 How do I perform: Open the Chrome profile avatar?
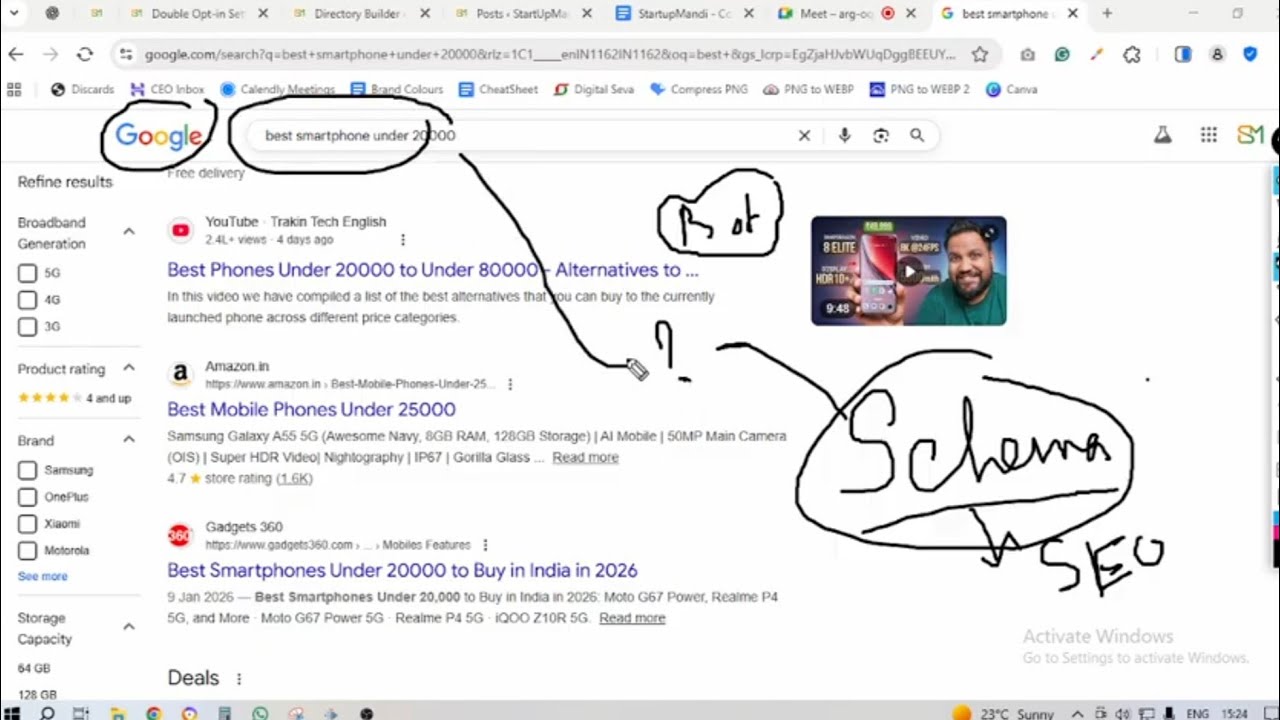pyautogui.click(x=1217, y=55)
